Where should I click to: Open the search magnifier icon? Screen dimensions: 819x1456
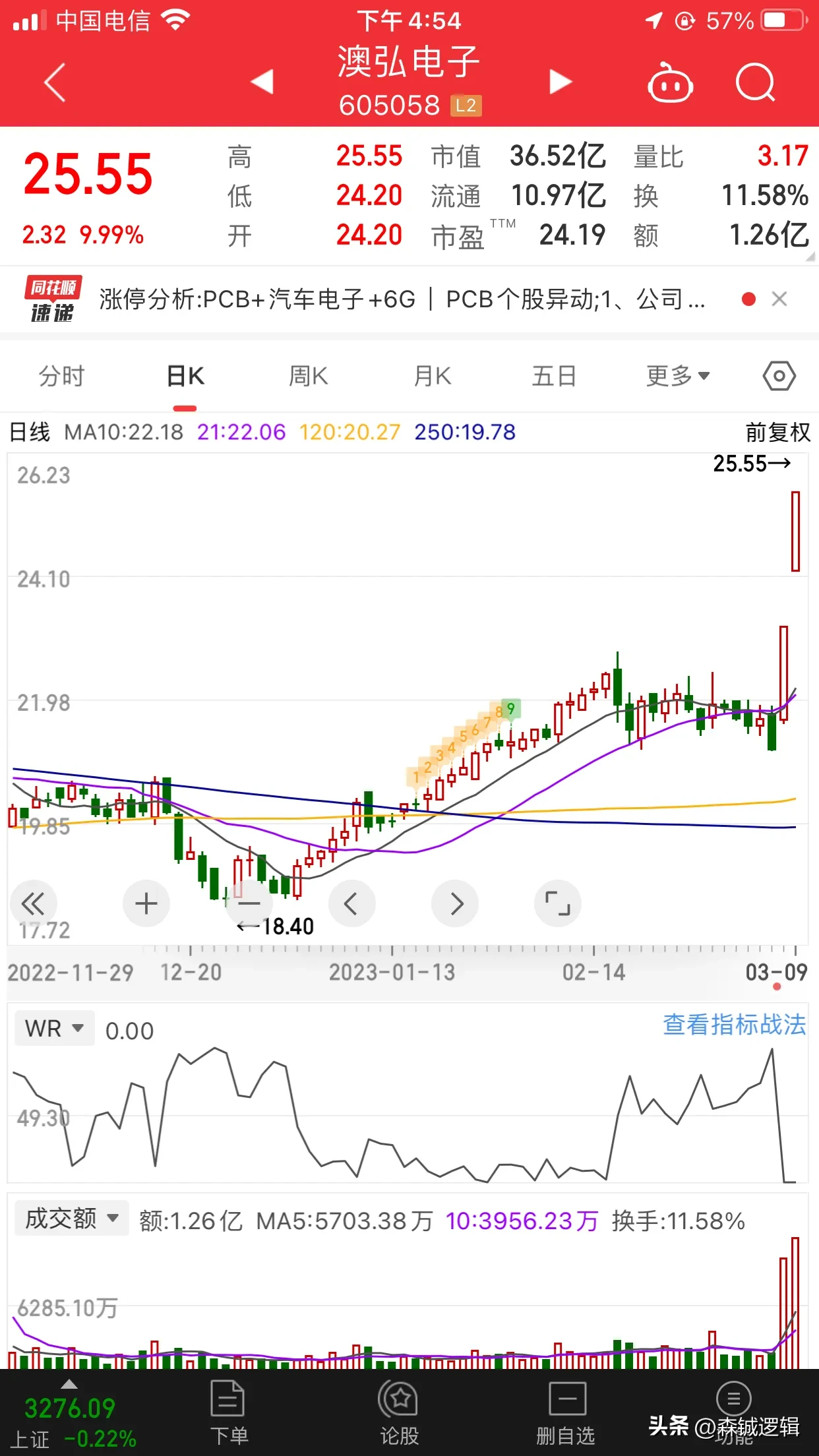(756, 82)
